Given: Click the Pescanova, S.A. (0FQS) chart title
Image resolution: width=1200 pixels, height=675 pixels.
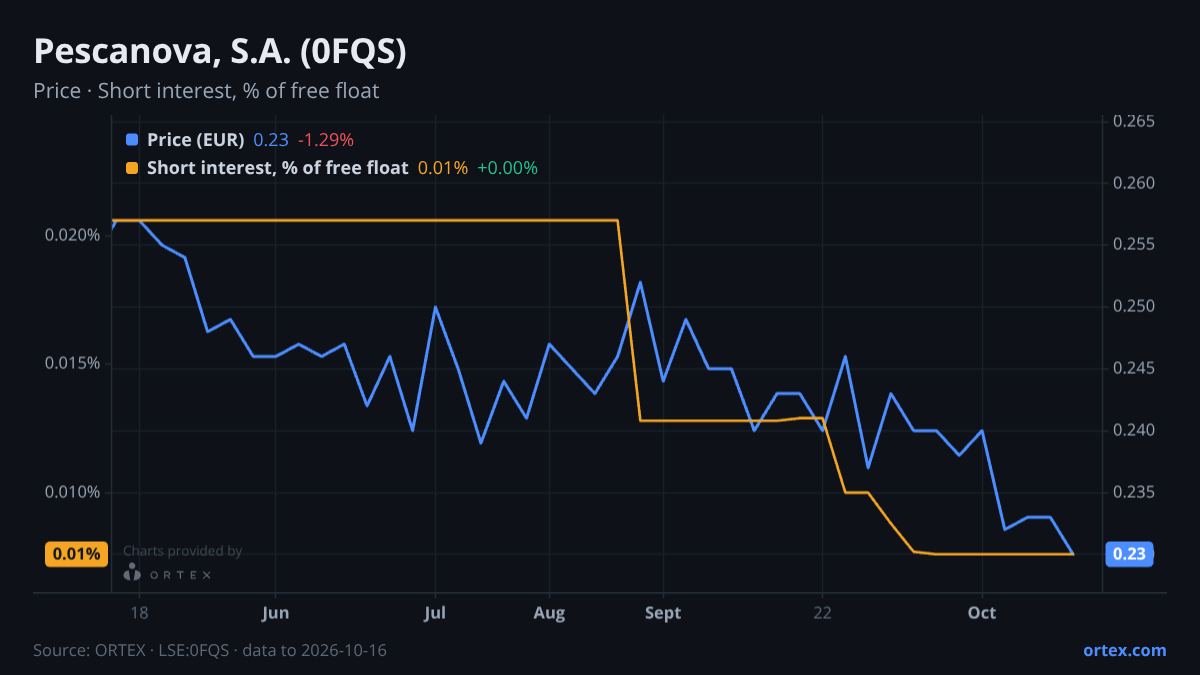Looking at the screenshot, I should point(220,52).
